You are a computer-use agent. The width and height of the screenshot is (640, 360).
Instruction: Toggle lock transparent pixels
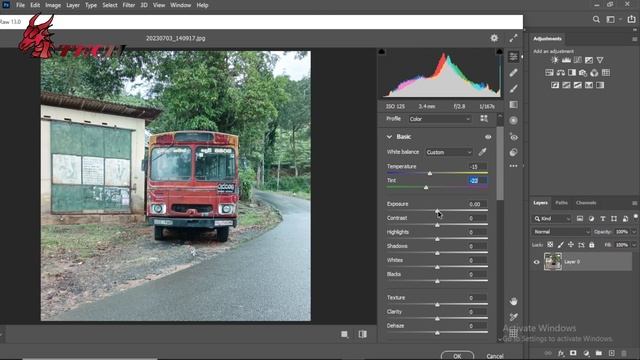[550, 245]
